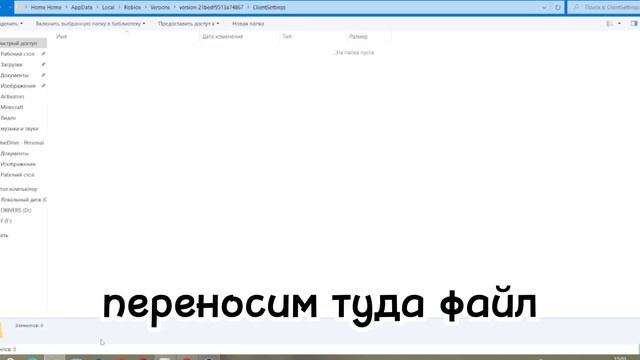
Task: Create a folder with 'Новая папка'
Action: [x=248, y=24]
